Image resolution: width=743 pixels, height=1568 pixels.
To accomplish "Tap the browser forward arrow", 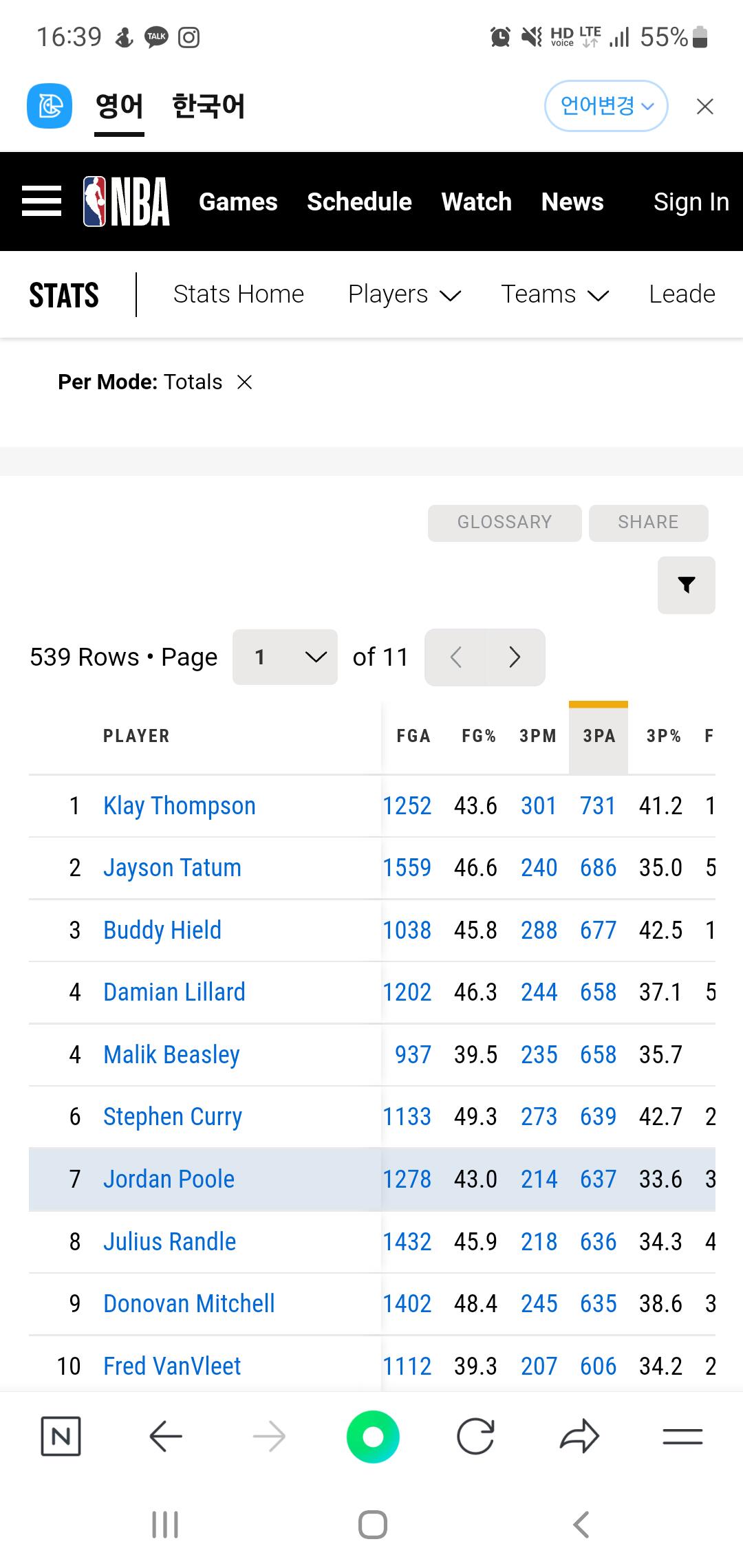I will point(269,1437).
